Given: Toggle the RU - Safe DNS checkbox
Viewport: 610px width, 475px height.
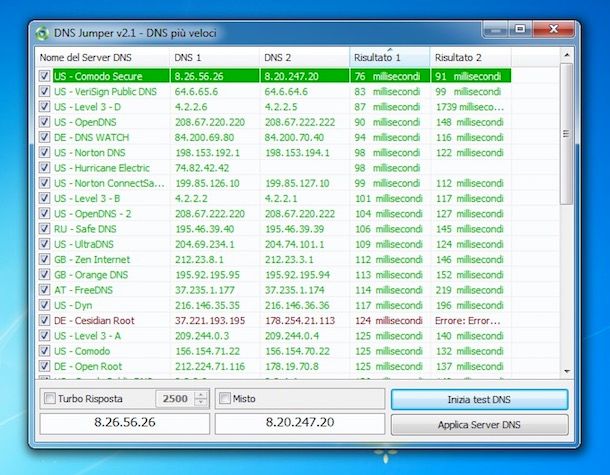Looking at the screenshot, I should [x=44, y=229].
